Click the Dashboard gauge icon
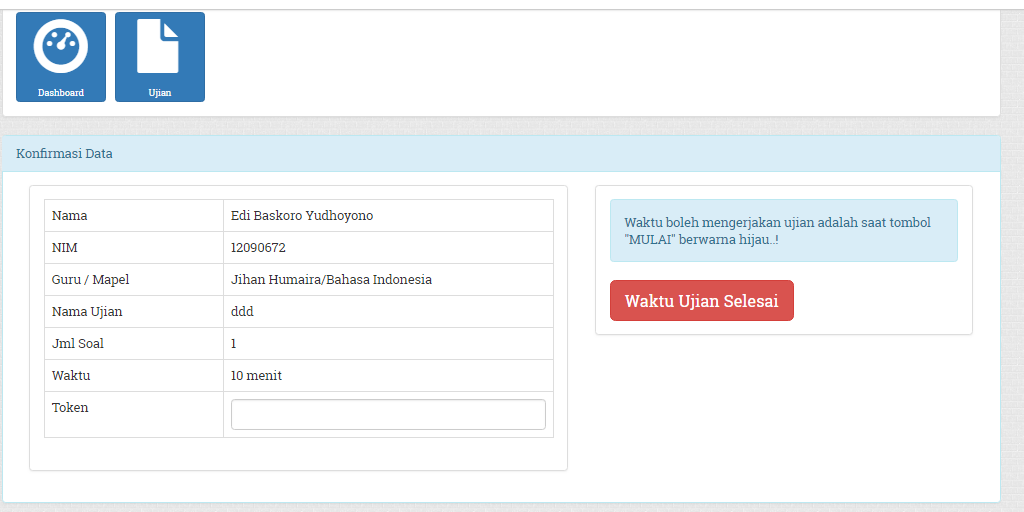Image resolution: width=1024 pixels, height=512 pixels. [x=61, y=45]
